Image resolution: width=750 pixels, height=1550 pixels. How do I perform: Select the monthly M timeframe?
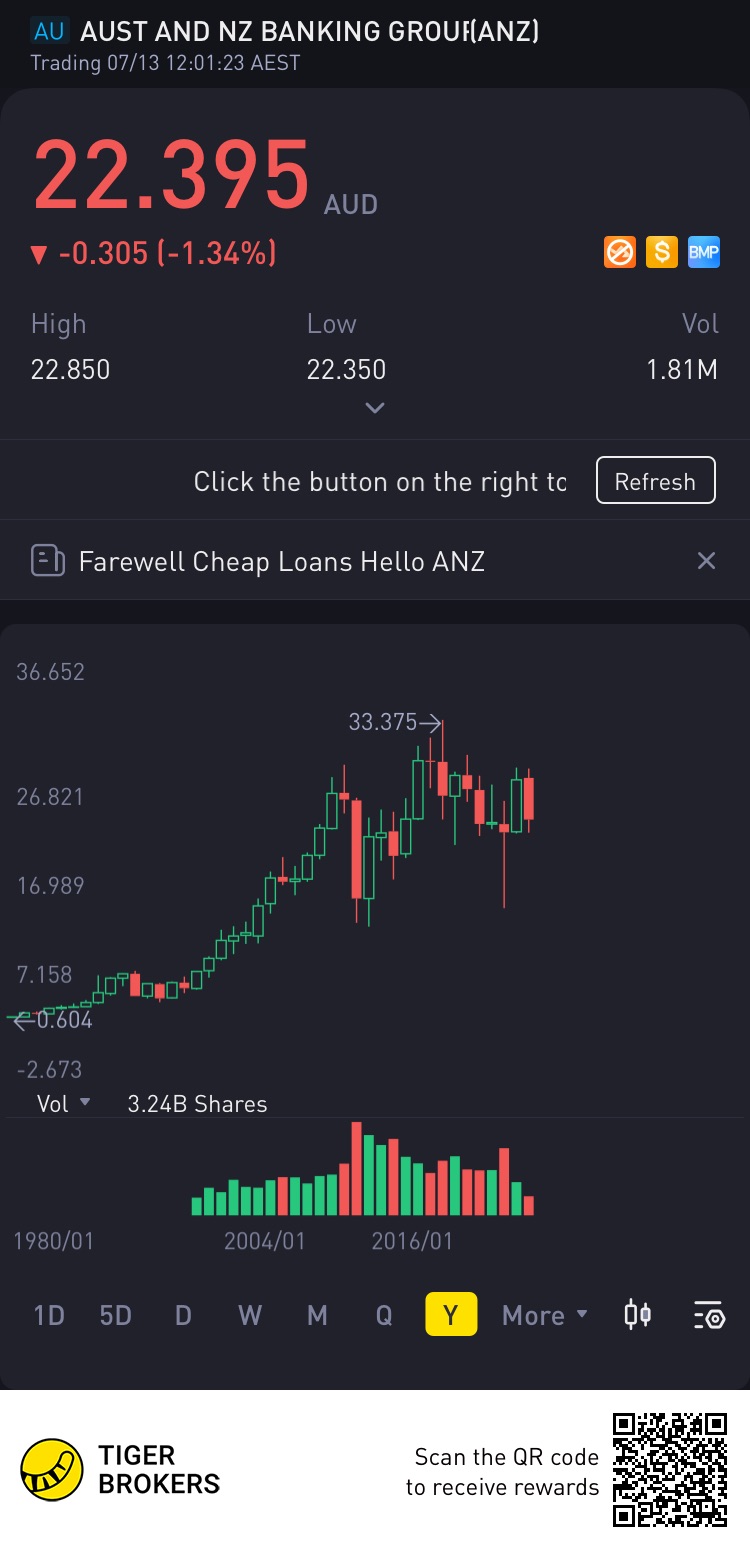[317, 1315]
